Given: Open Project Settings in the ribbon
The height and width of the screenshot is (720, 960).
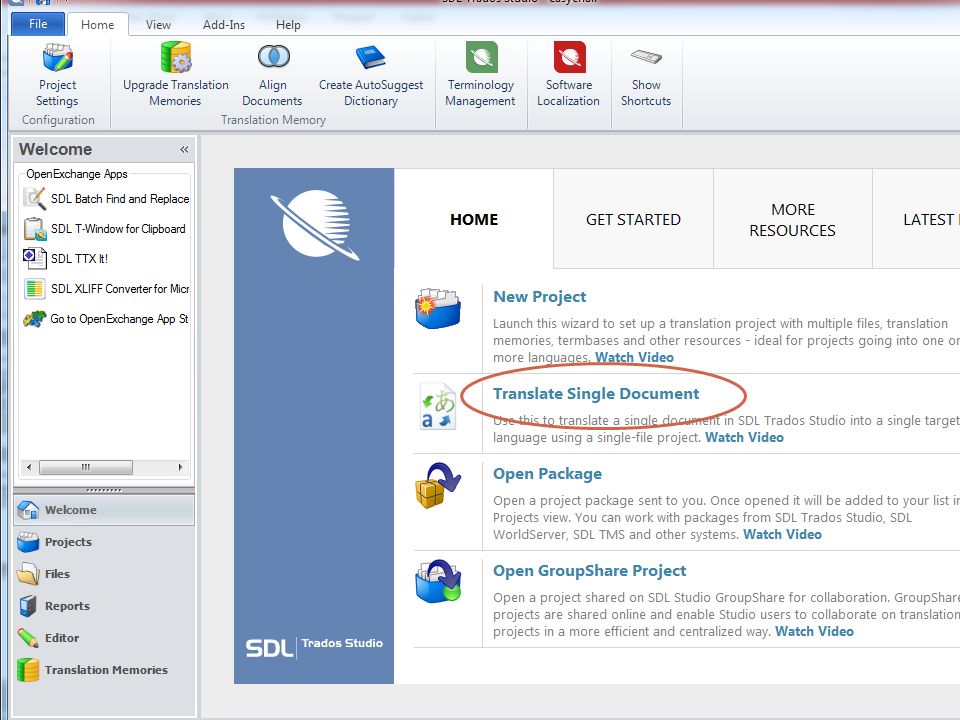Looking at the screenshot, I should point(58,76).
